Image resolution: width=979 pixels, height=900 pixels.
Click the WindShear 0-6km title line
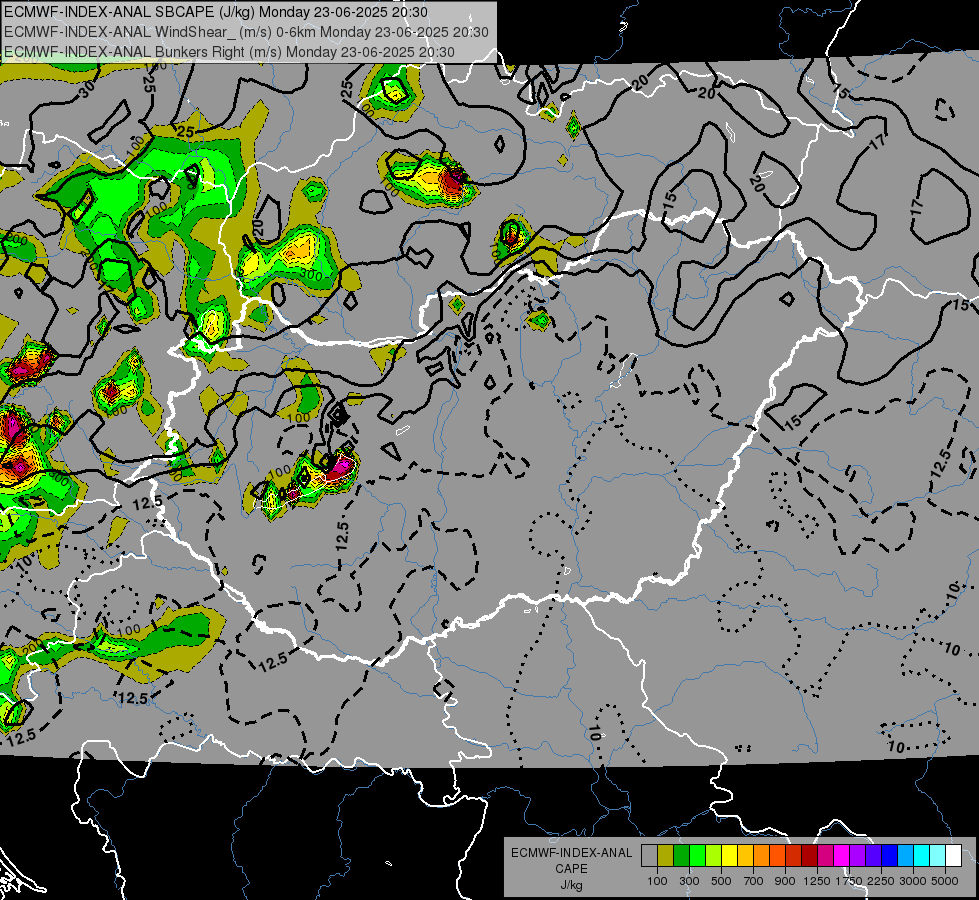[x=246, y=32]
